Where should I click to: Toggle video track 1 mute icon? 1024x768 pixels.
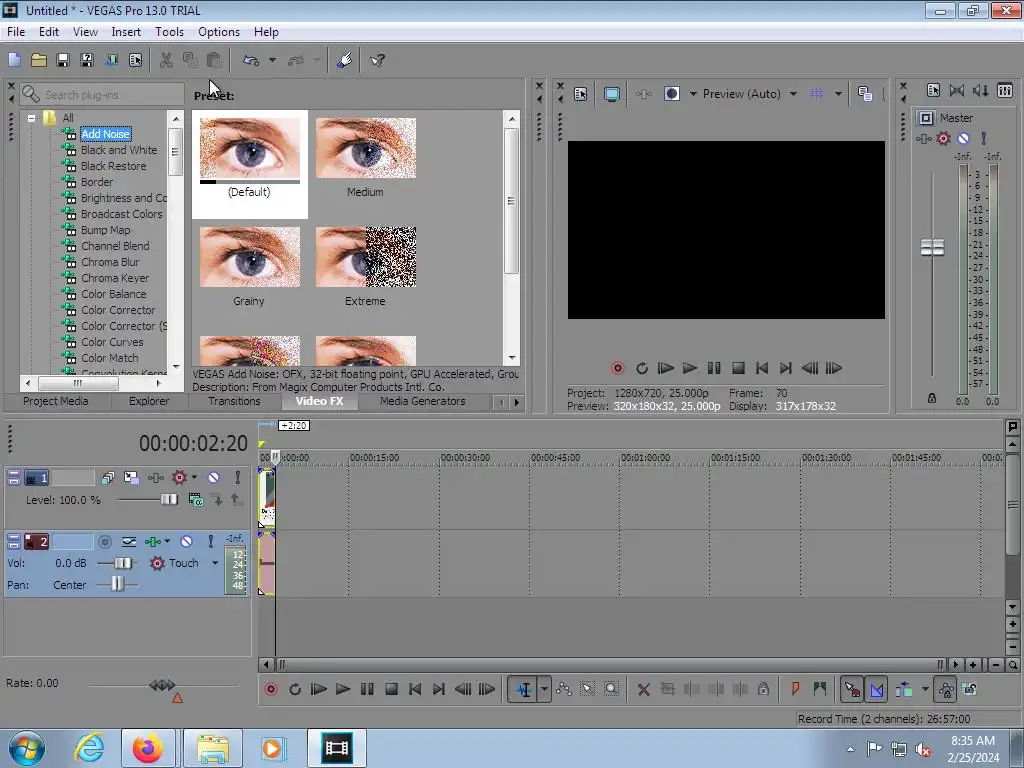[x=214, y=478]
